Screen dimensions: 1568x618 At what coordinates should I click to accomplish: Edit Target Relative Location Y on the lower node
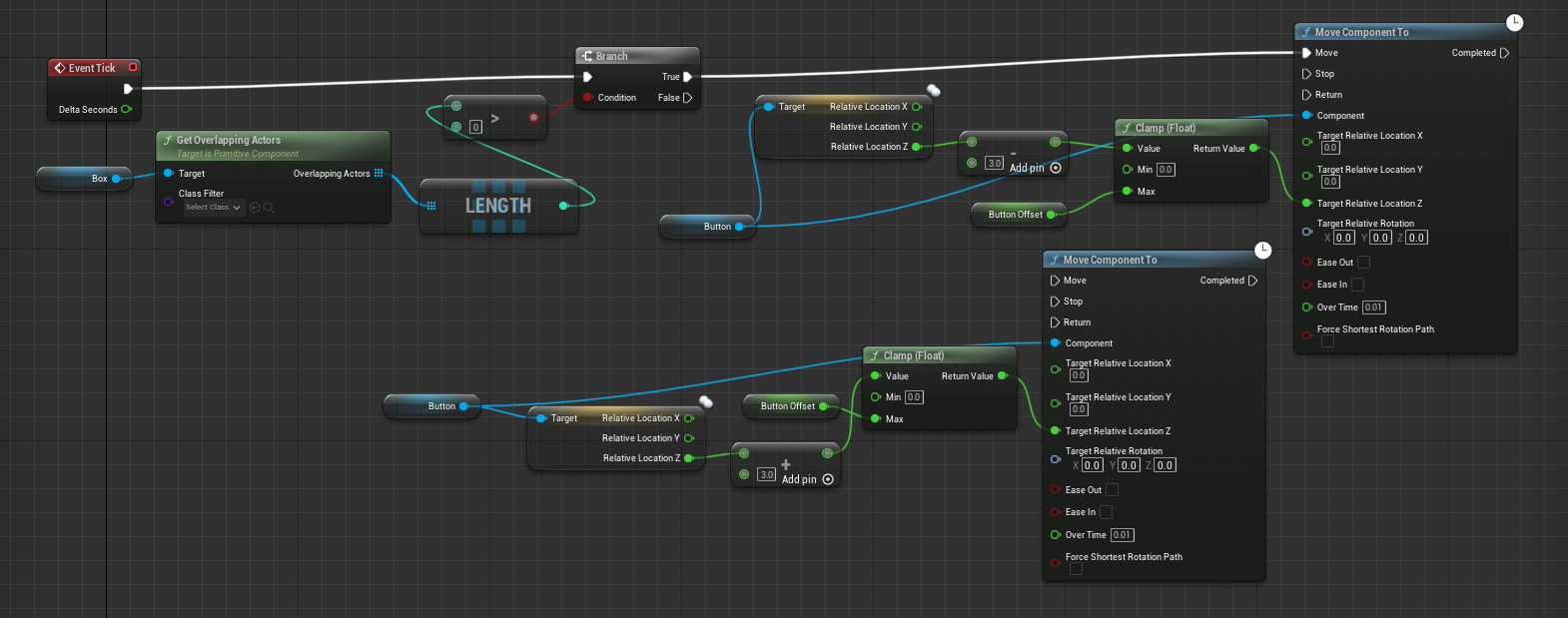pos(1079,409)
